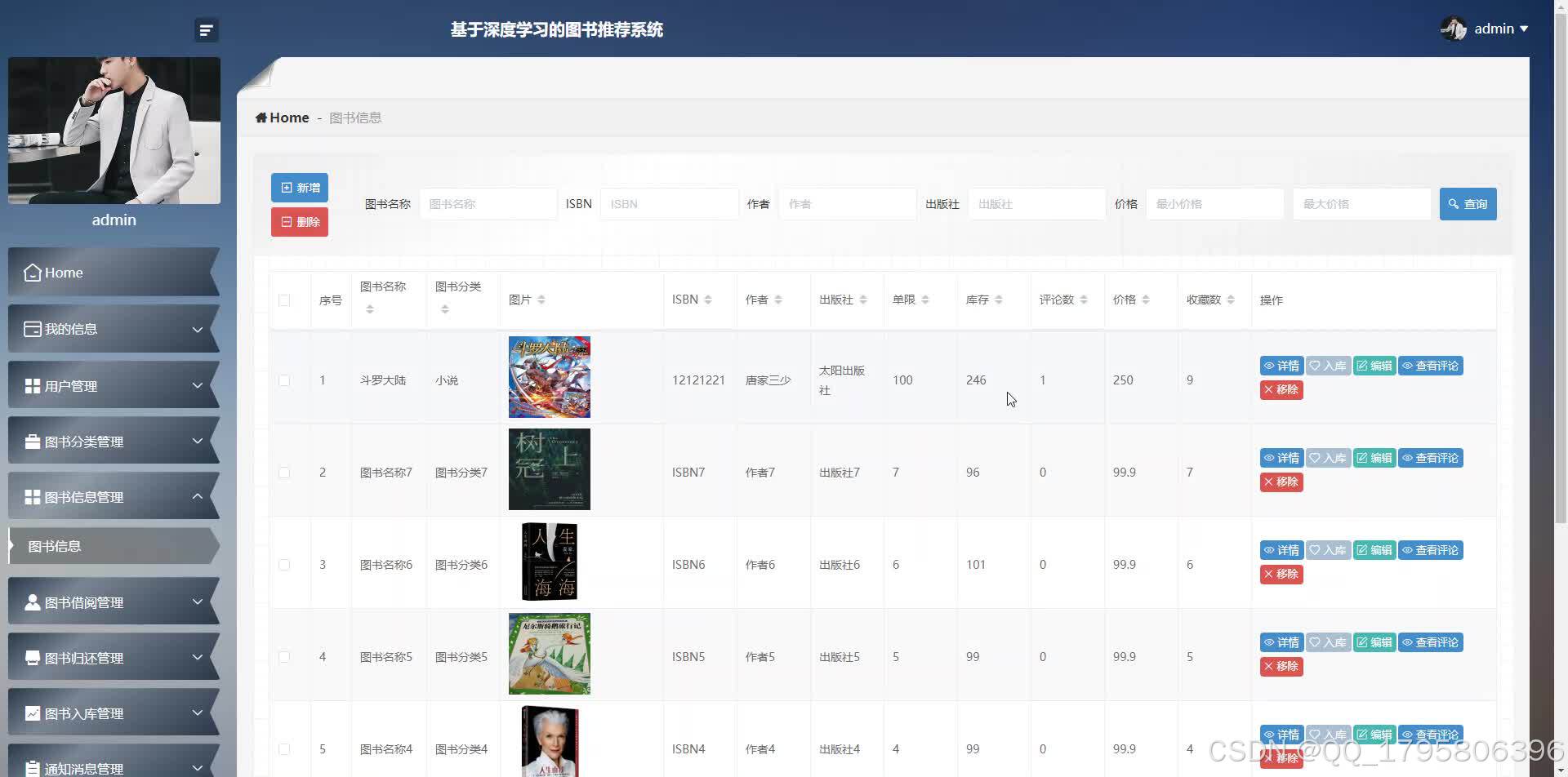Expand the 图书借阅管理 menu chevron
1568x777 pixels.
point(198,602)
